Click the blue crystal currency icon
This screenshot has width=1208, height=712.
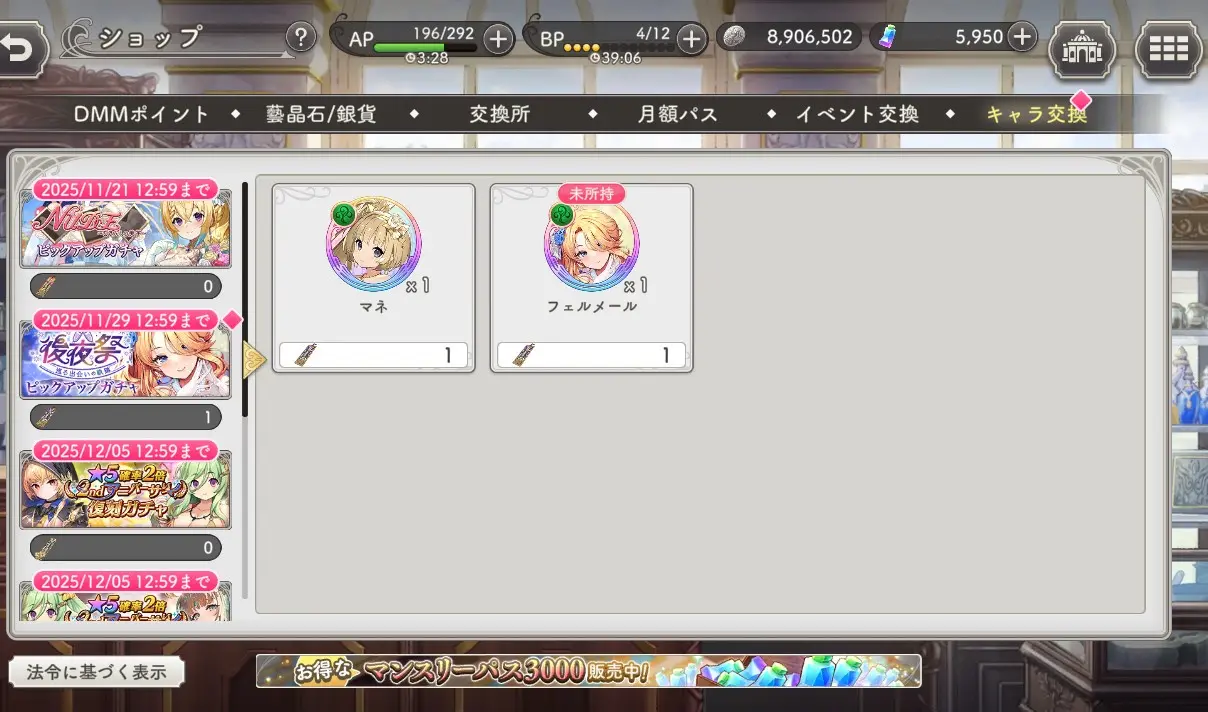(x=887, y=37)
